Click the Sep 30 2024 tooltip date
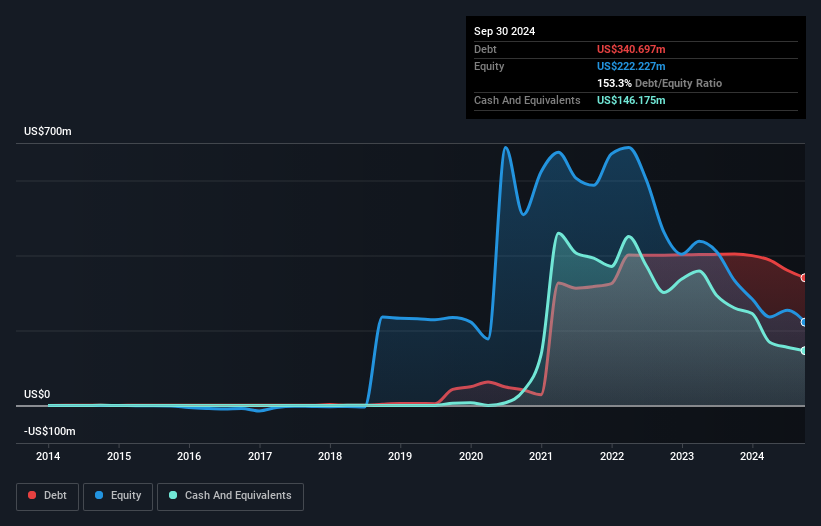This screenshot has width=821, height=526. tap(504, 31)
